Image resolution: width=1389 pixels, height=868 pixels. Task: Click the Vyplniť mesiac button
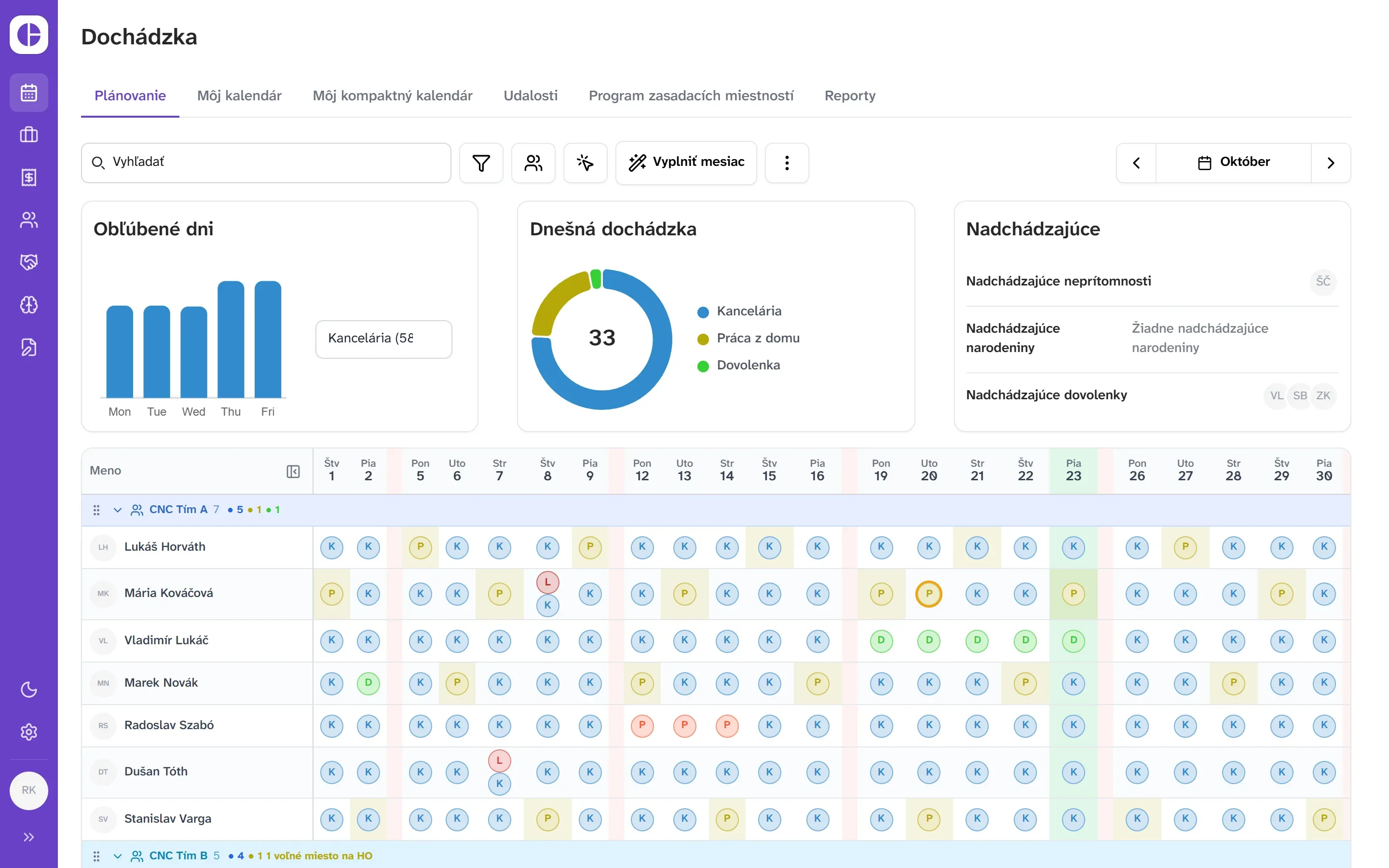(686, 163)
